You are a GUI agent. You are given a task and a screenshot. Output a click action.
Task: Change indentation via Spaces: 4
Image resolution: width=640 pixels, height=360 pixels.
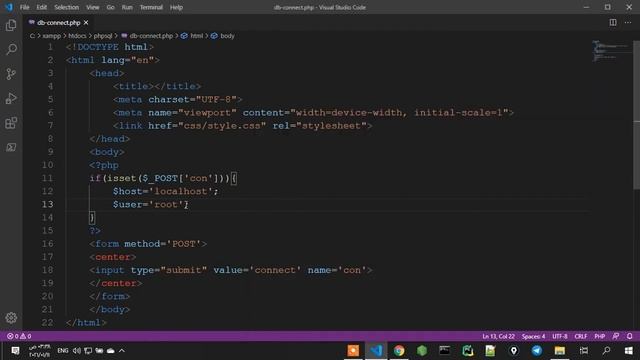(533, 336)
